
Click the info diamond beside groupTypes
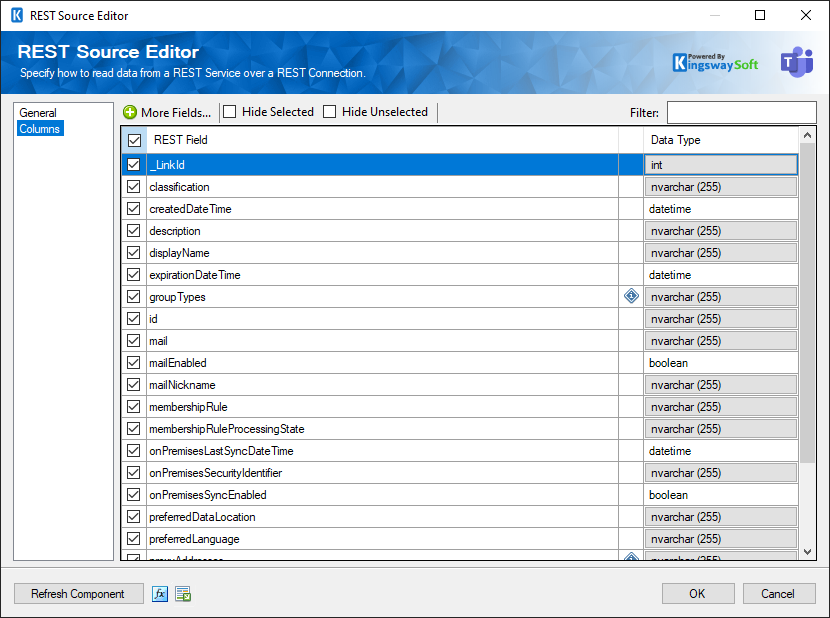click(x=631, y=296)
